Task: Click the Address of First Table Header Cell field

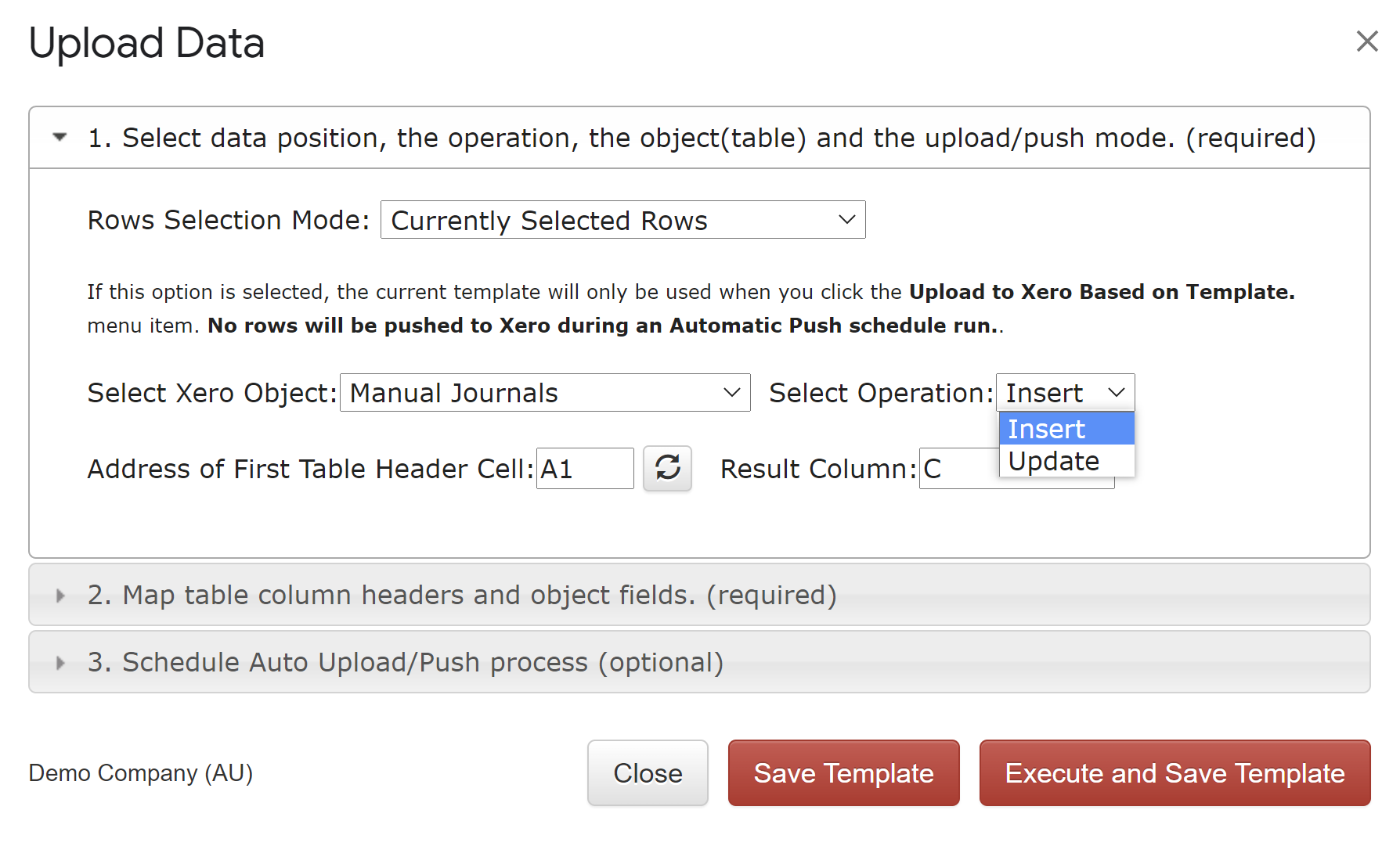Action: (585, 468)
